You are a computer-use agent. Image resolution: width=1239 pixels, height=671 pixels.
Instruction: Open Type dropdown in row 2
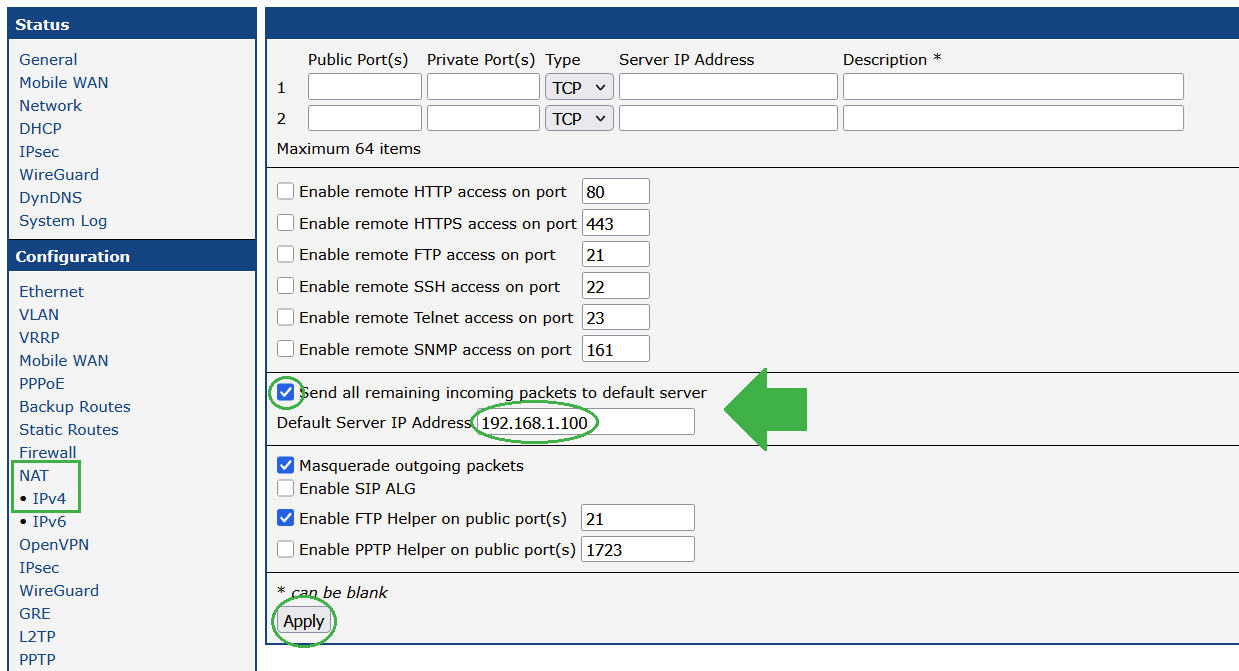tap(579, 118)
